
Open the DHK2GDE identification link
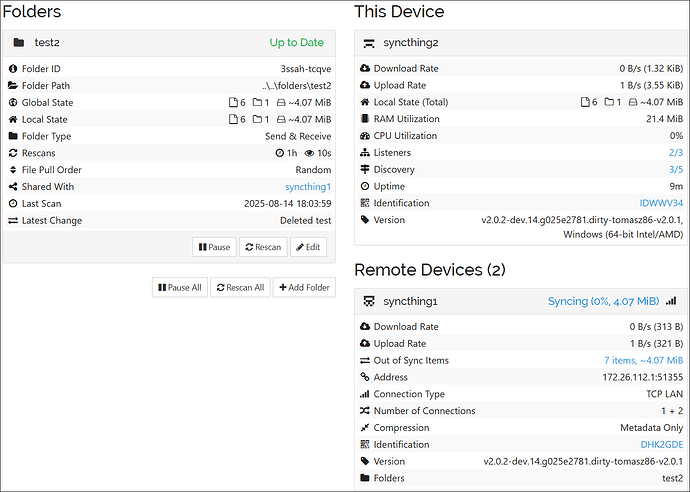point(662,444)
